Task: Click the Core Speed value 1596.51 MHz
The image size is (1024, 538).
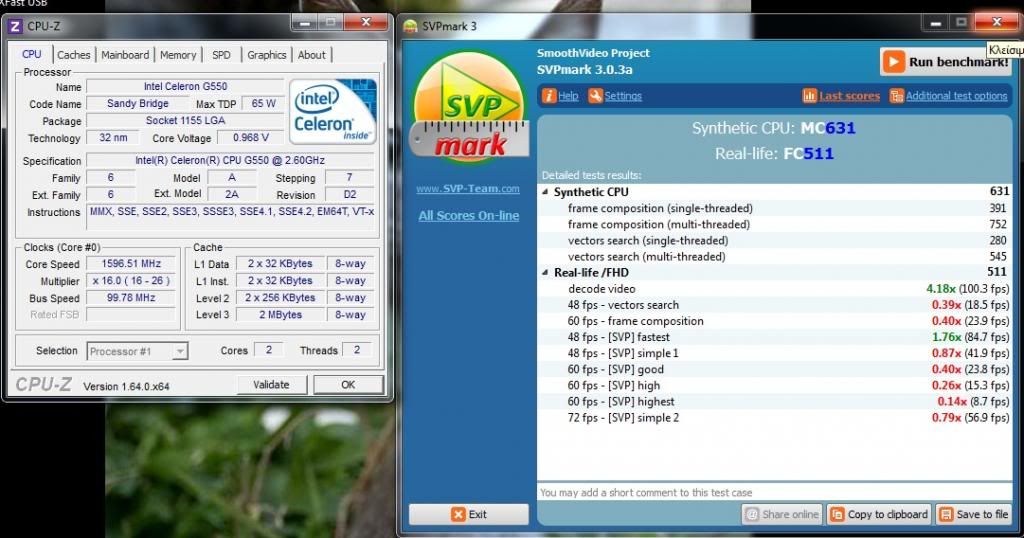Action: (x=131, y=264)
